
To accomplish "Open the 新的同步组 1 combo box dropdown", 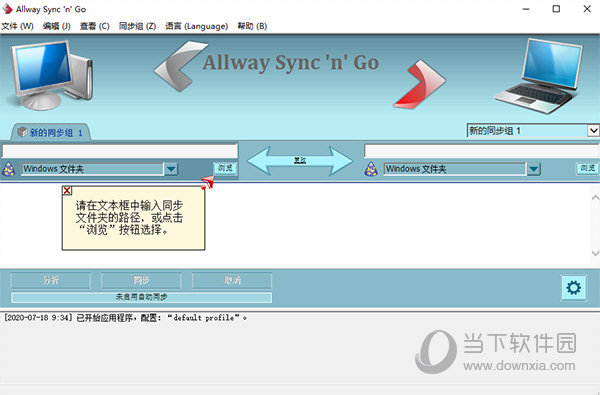I will (x=593, y=131).
